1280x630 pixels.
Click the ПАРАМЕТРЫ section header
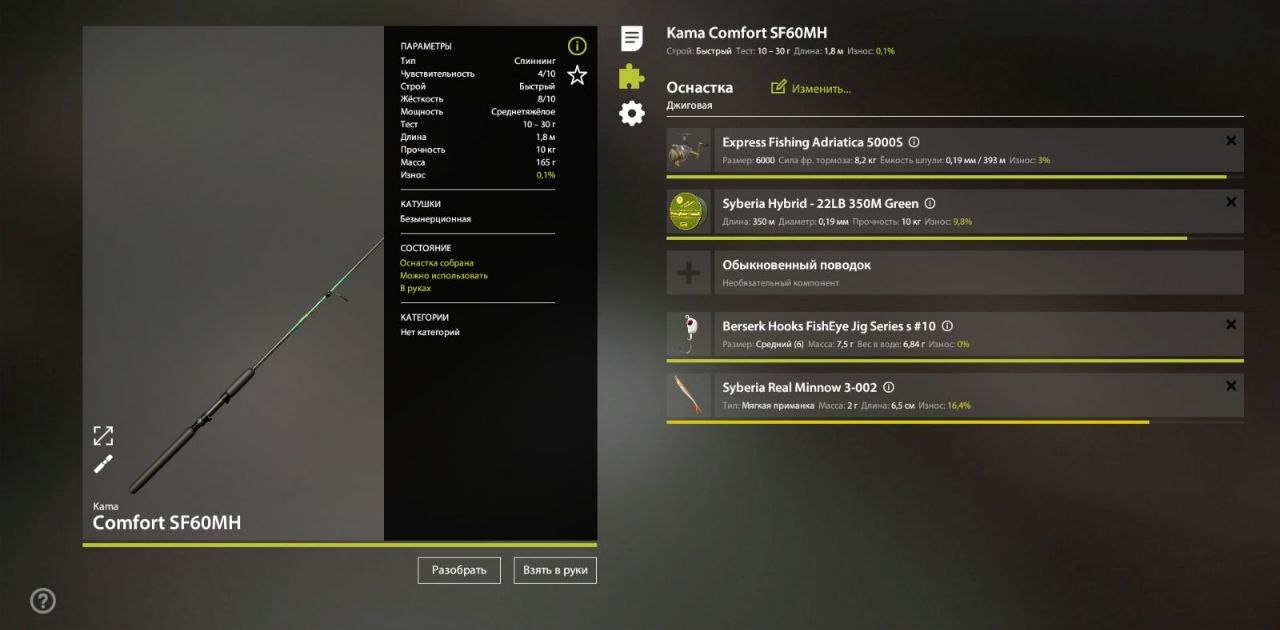pos(426,46)
